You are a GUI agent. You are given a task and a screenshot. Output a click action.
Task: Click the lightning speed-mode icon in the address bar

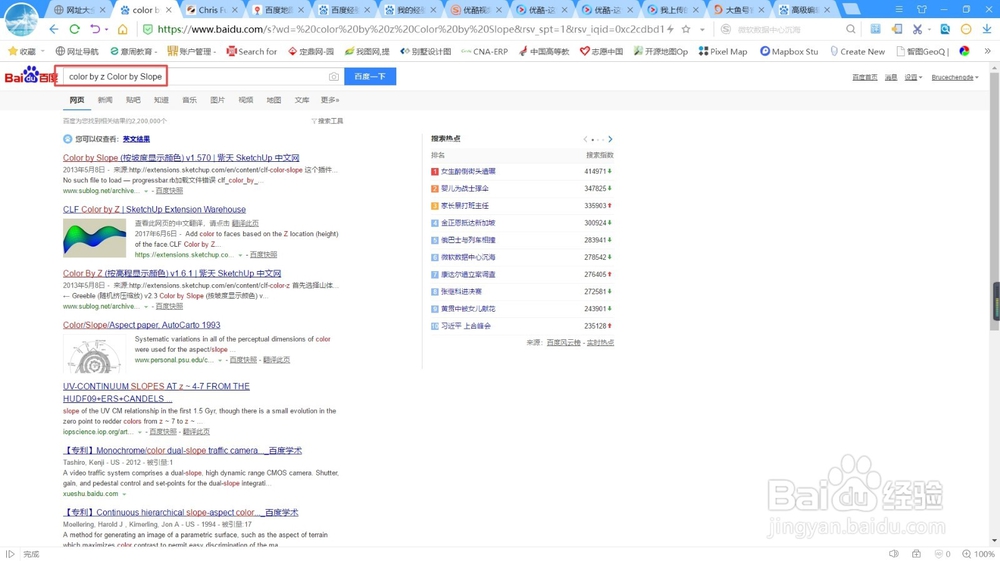pyautogui.click(x=670, y=29)
